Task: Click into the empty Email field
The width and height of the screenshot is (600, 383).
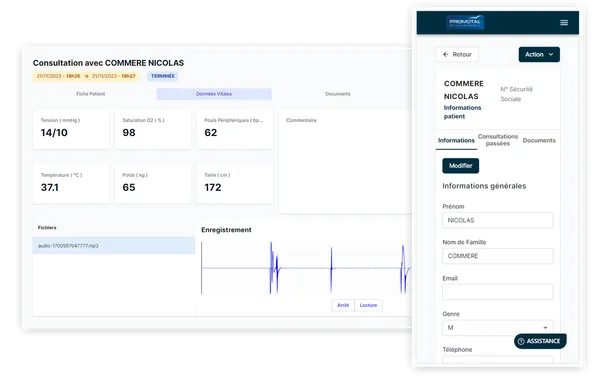Action: [x=497, y=292]
